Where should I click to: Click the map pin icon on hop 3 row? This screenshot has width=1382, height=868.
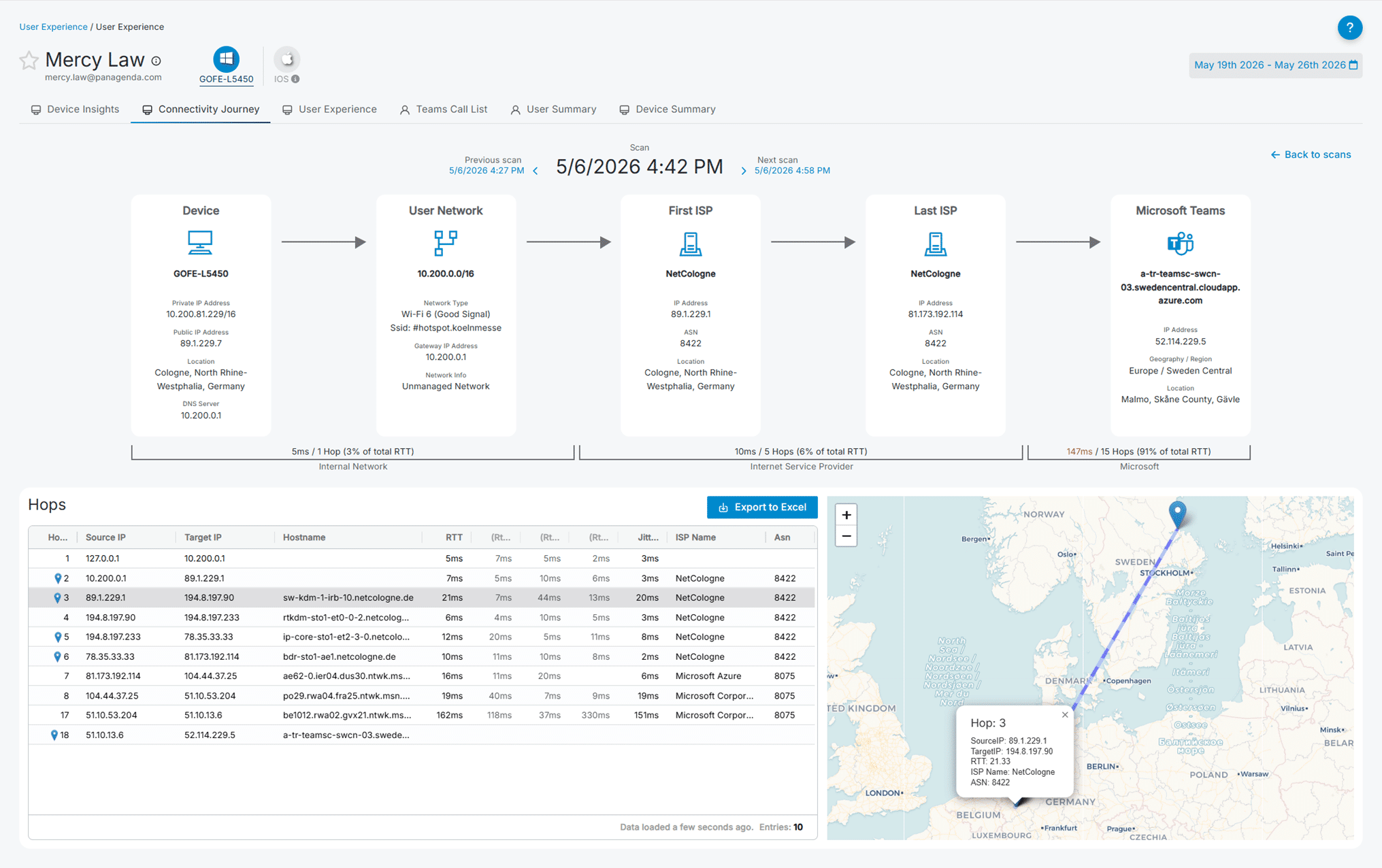coord(57,598)
